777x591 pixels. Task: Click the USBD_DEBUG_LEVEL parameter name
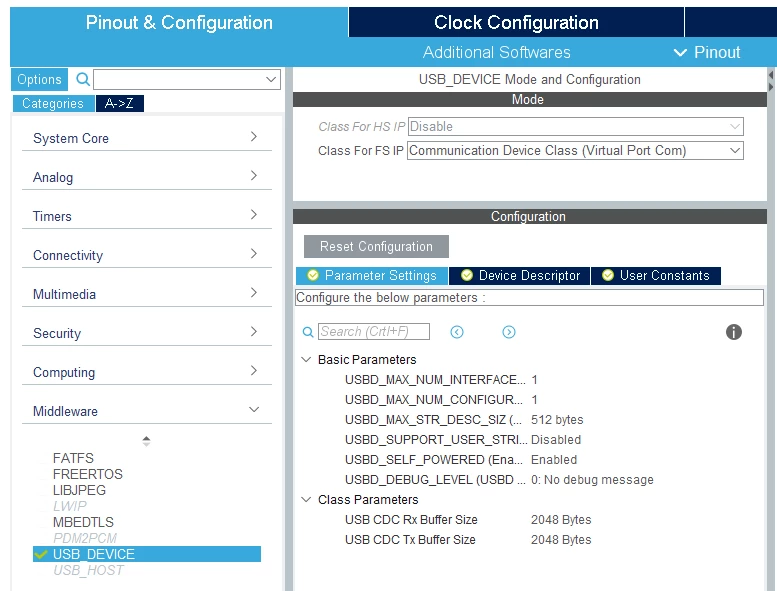(435, 480)
